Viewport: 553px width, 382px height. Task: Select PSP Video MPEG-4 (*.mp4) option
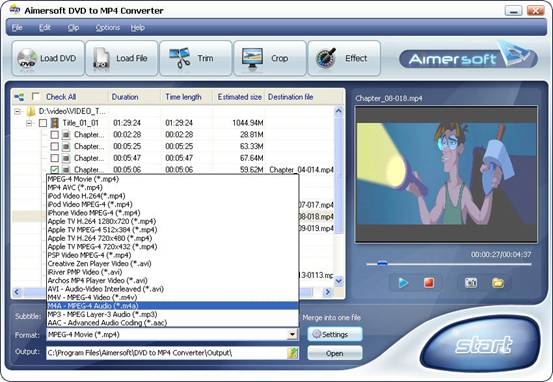click(x=172, y=255)
